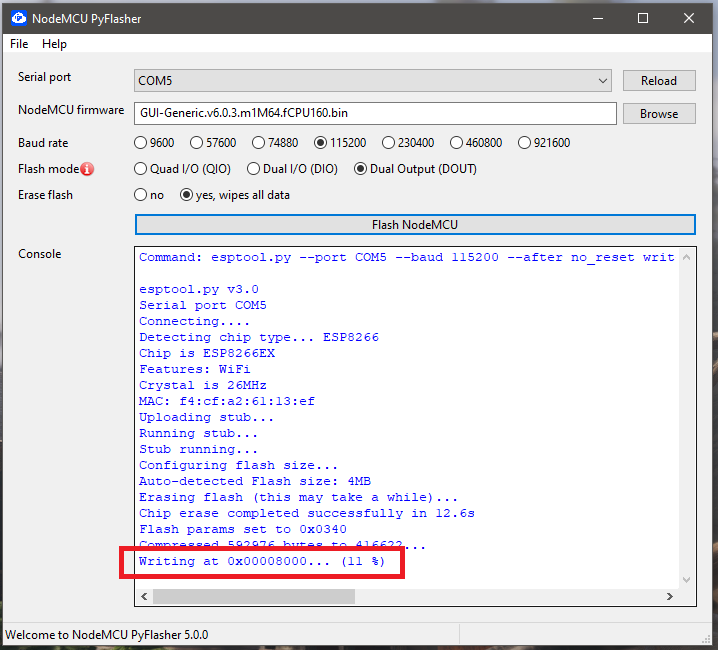
Task: Click the Flash NodeMCU button
Action: click(x=415, y=224)
